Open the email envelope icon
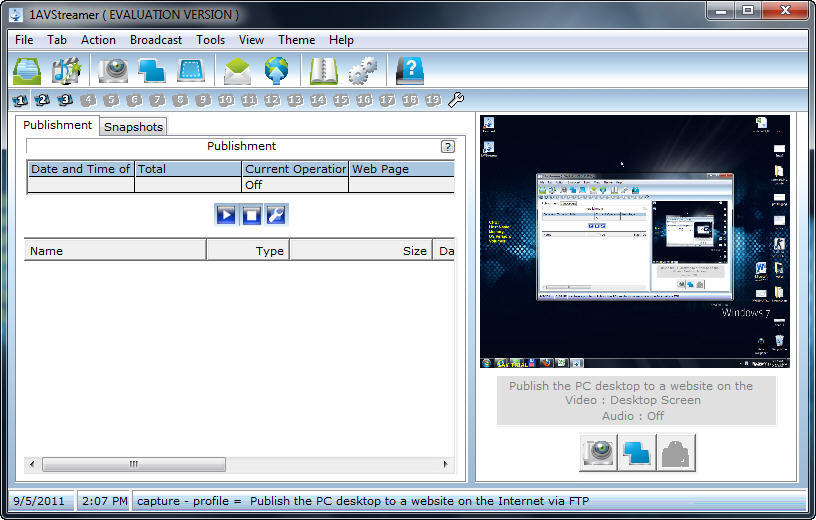 pyautogui.click(x=237, y=71)
